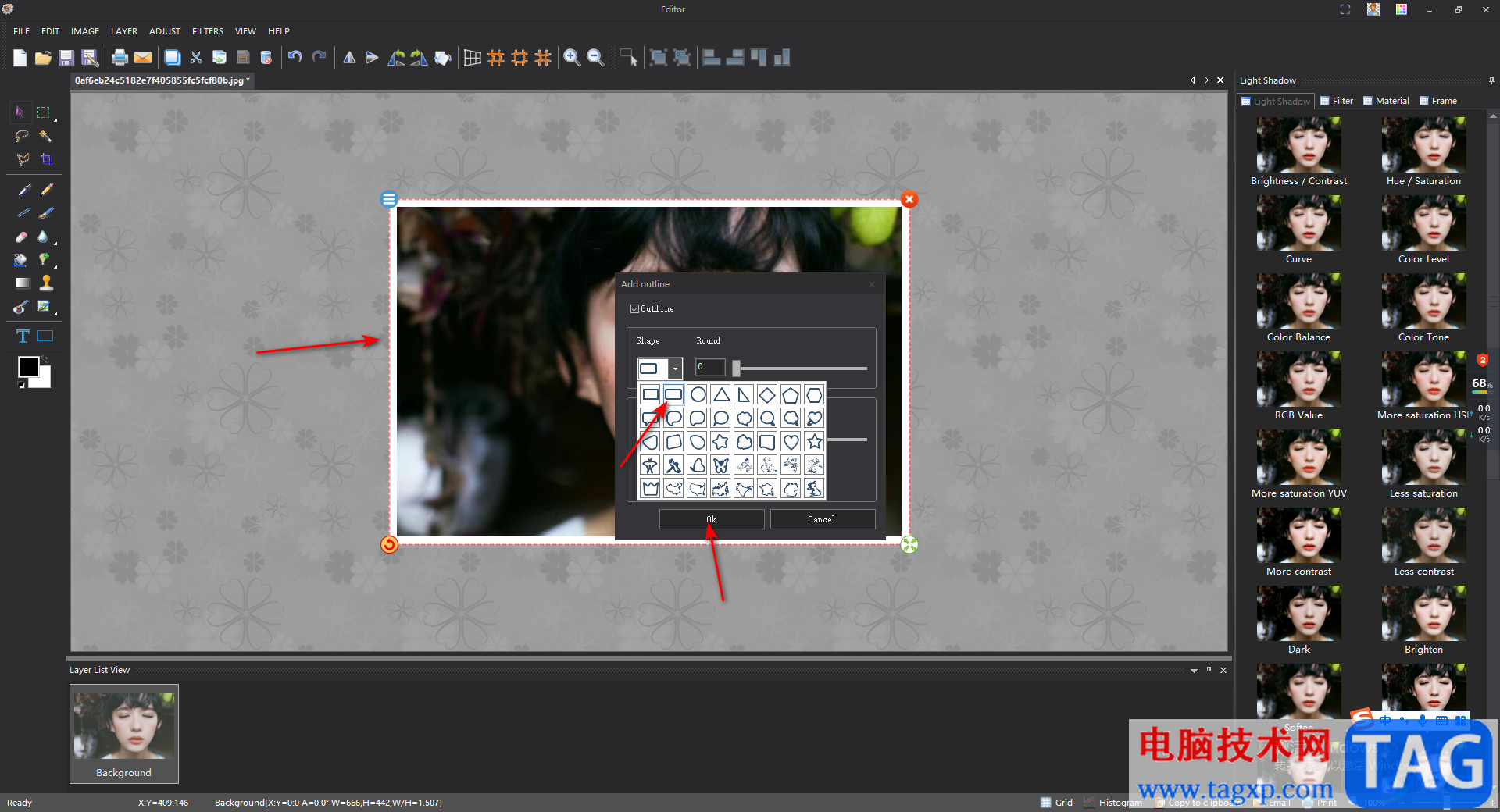The width and height of the screenshot is (1500, 812).
Task: Select the clone stamp tool
Action: pos(47,283)
